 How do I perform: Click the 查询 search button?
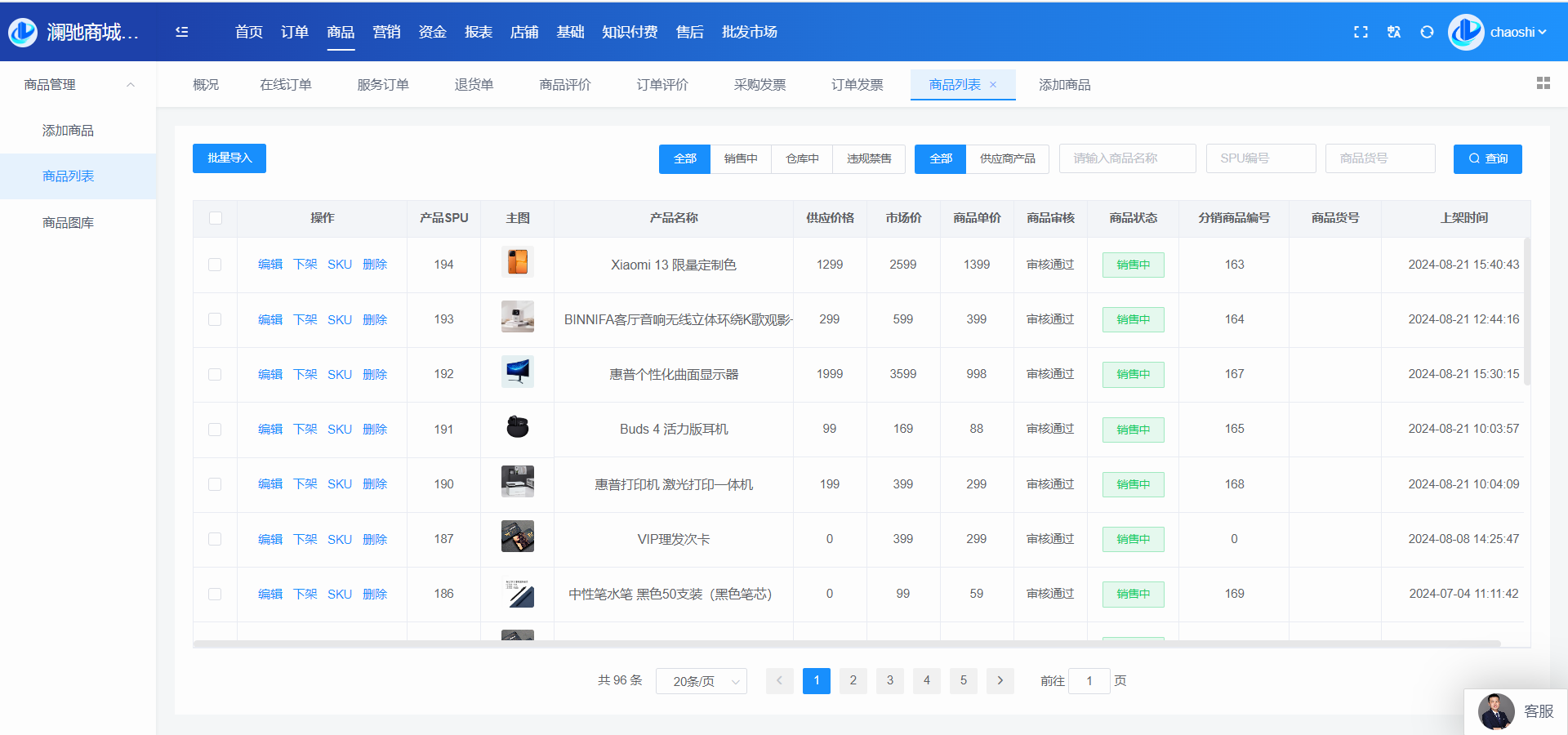[x=1487, y=158]
